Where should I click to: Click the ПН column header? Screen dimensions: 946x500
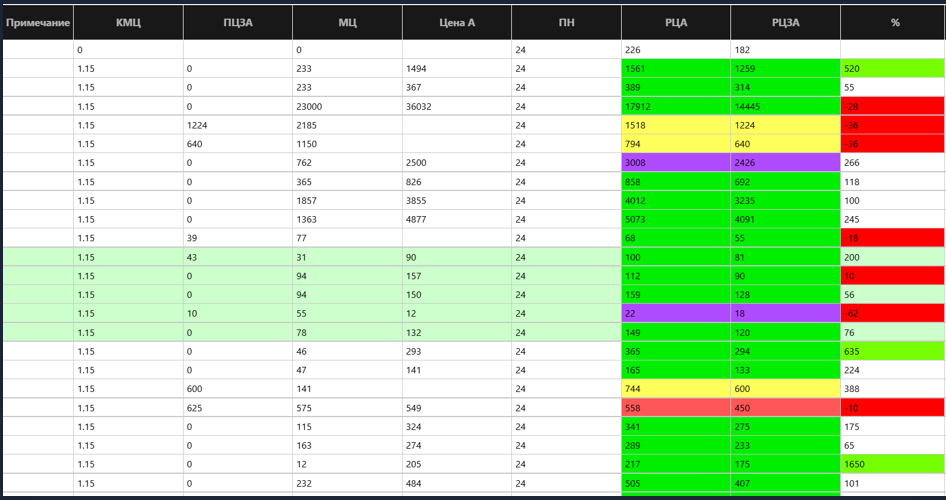pyautogui.click(x=566, y=22)
